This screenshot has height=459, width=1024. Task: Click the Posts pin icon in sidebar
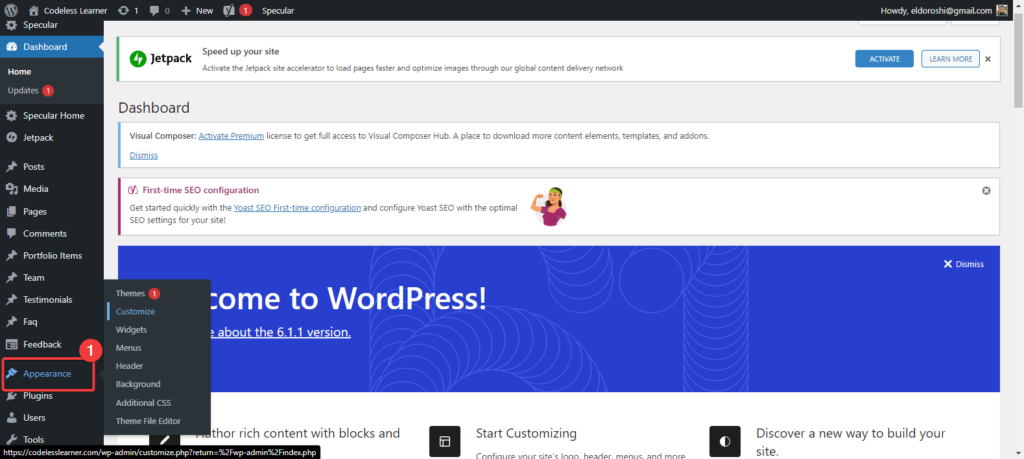(x=11, y=166)
